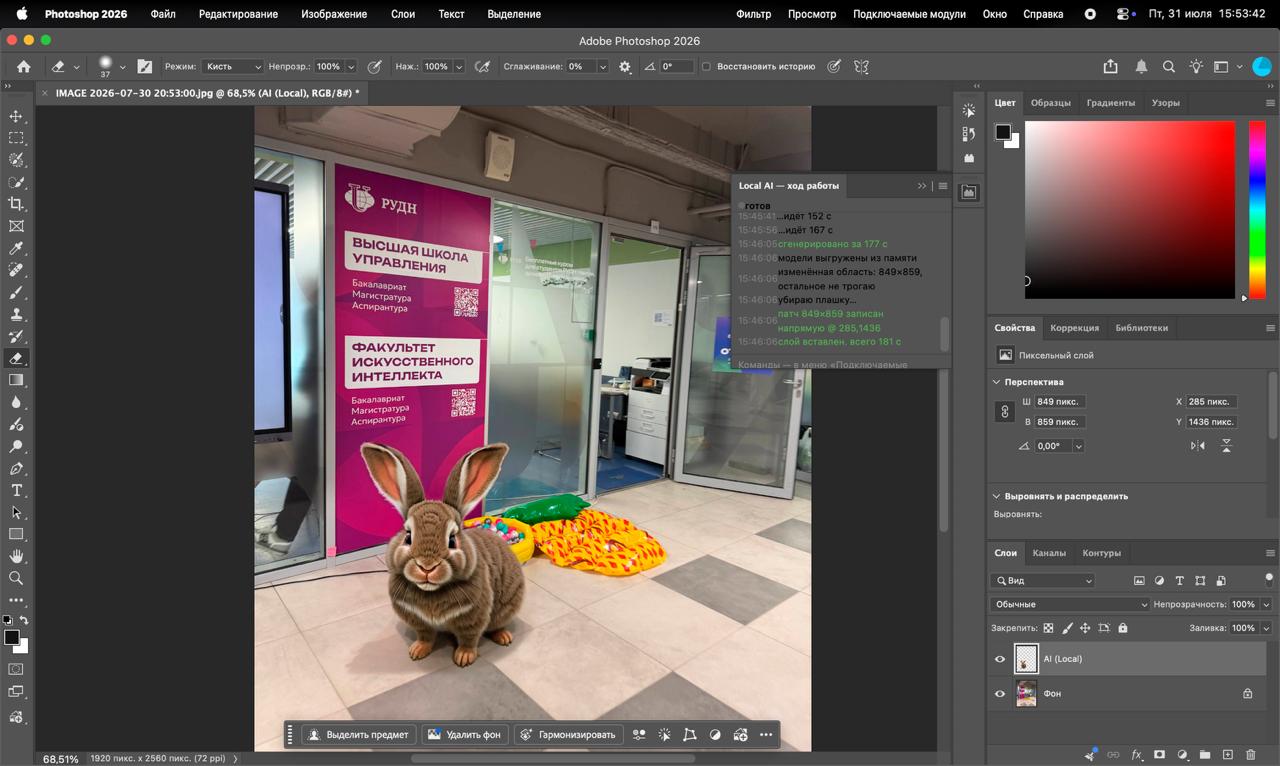
Task: Select the Rectangle shape tool
Action: 16,534
